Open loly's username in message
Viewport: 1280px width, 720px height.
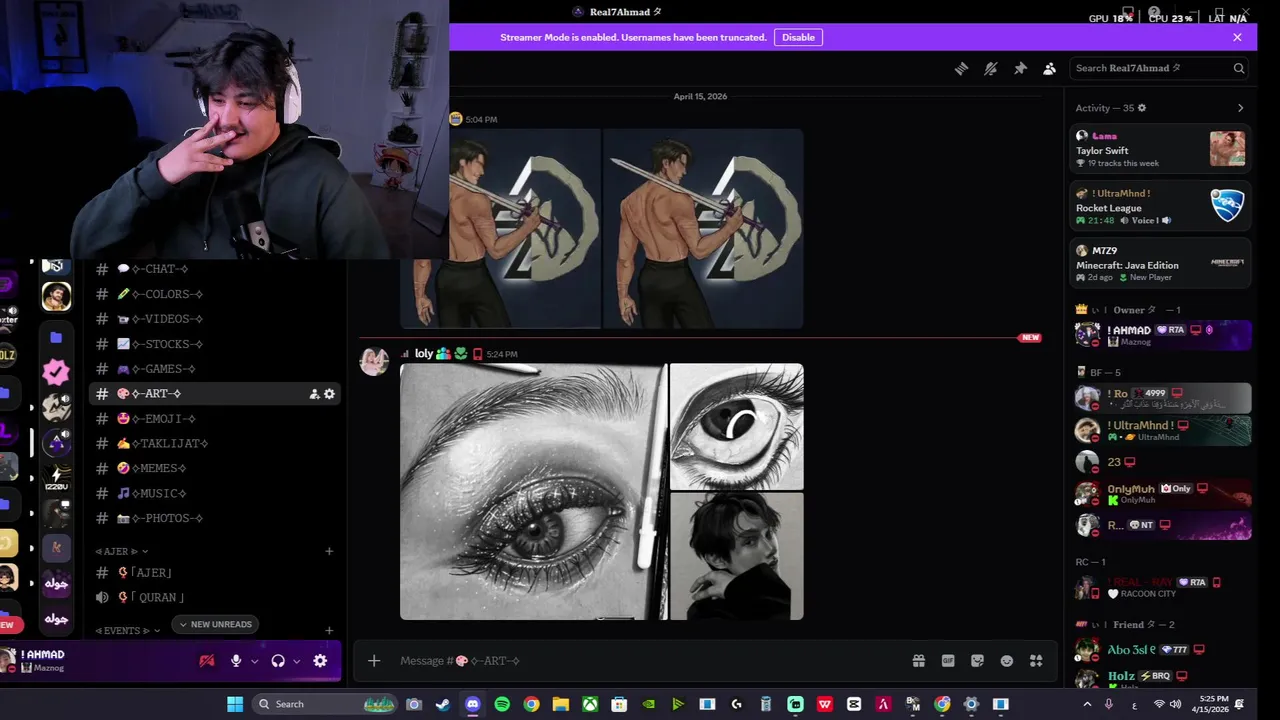[424, 354]
